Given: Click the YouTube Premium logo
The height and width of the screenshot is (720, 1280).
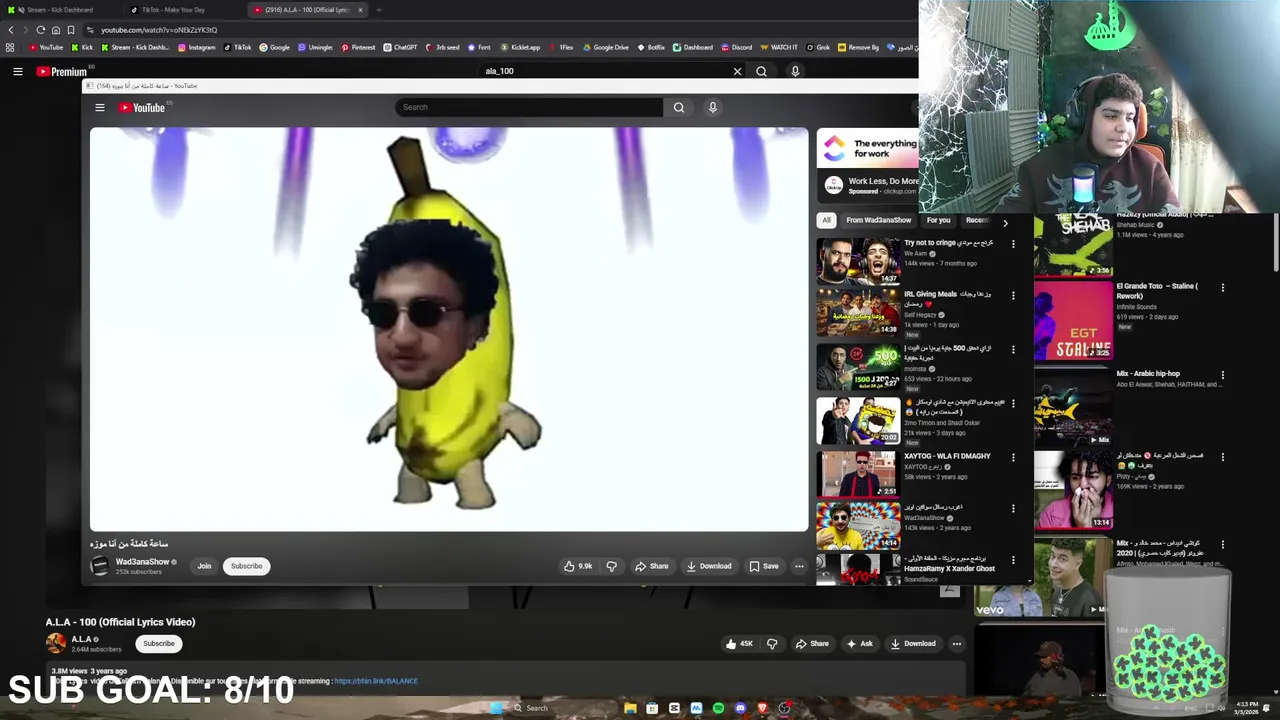Looking at the screenshot, I should click(62, 71).
